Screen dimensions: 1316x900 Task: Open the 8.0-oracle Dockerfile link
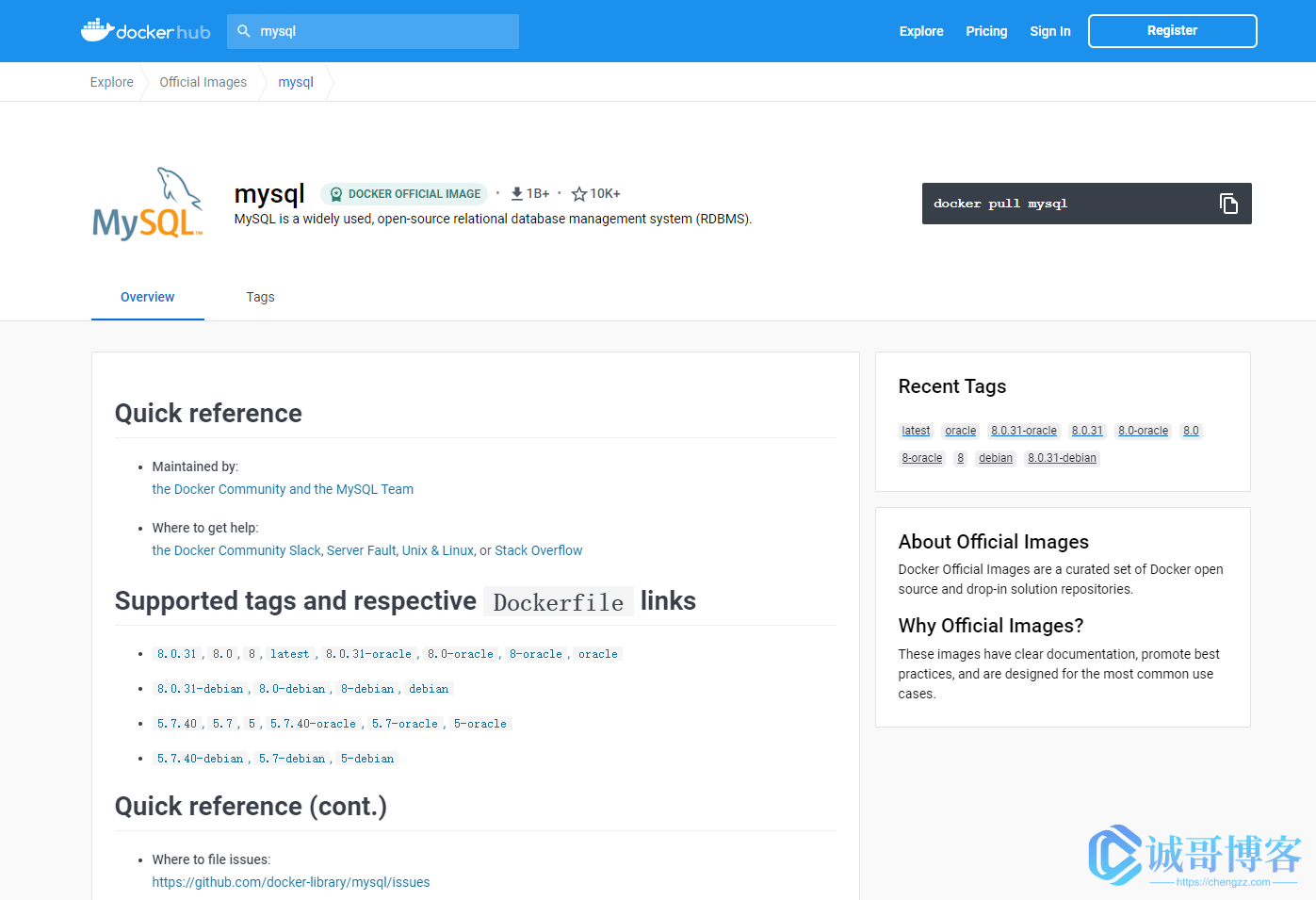[461, 654]
